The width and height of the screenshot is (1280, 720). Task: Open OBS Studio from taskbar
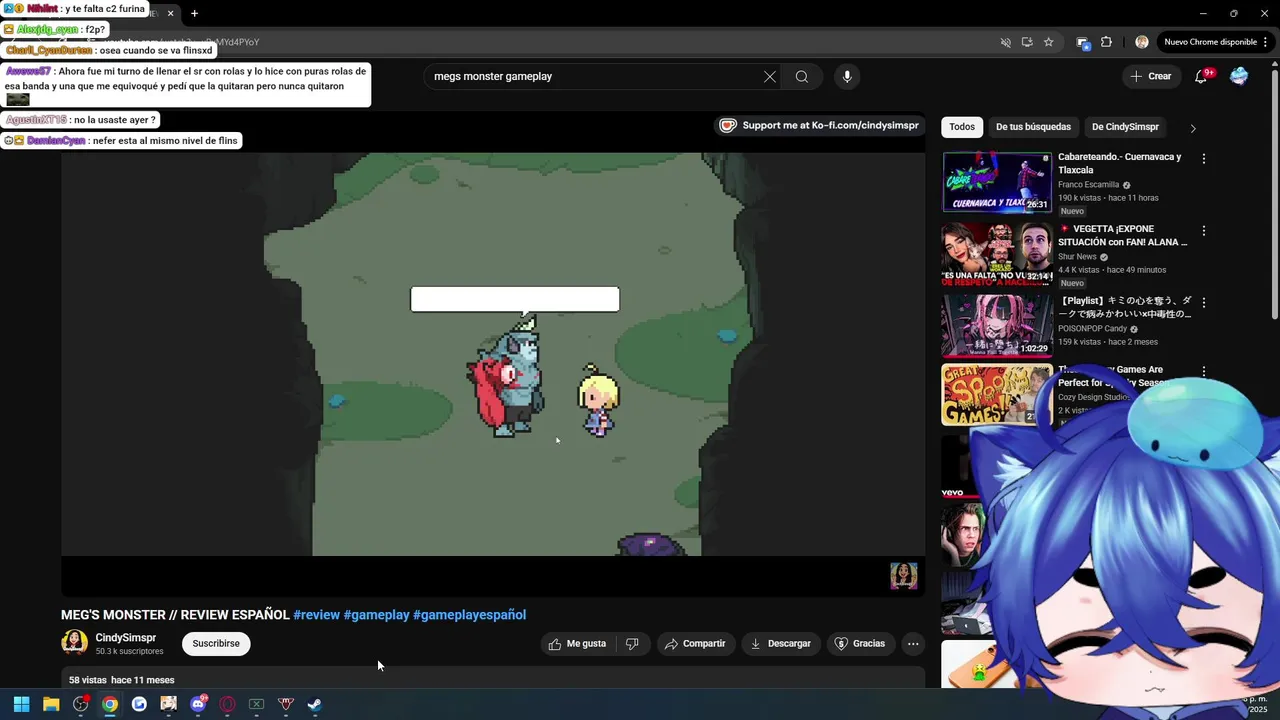point(81,704)
